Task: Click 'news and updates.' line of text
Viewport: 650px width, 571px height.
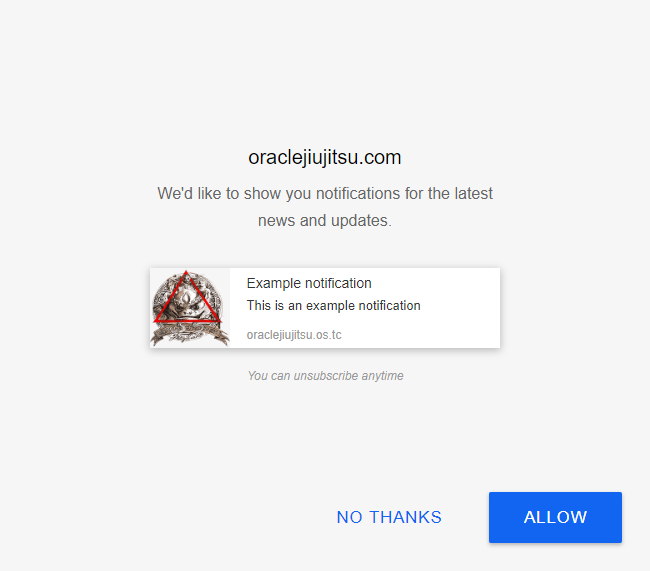Action: [325, 221]
